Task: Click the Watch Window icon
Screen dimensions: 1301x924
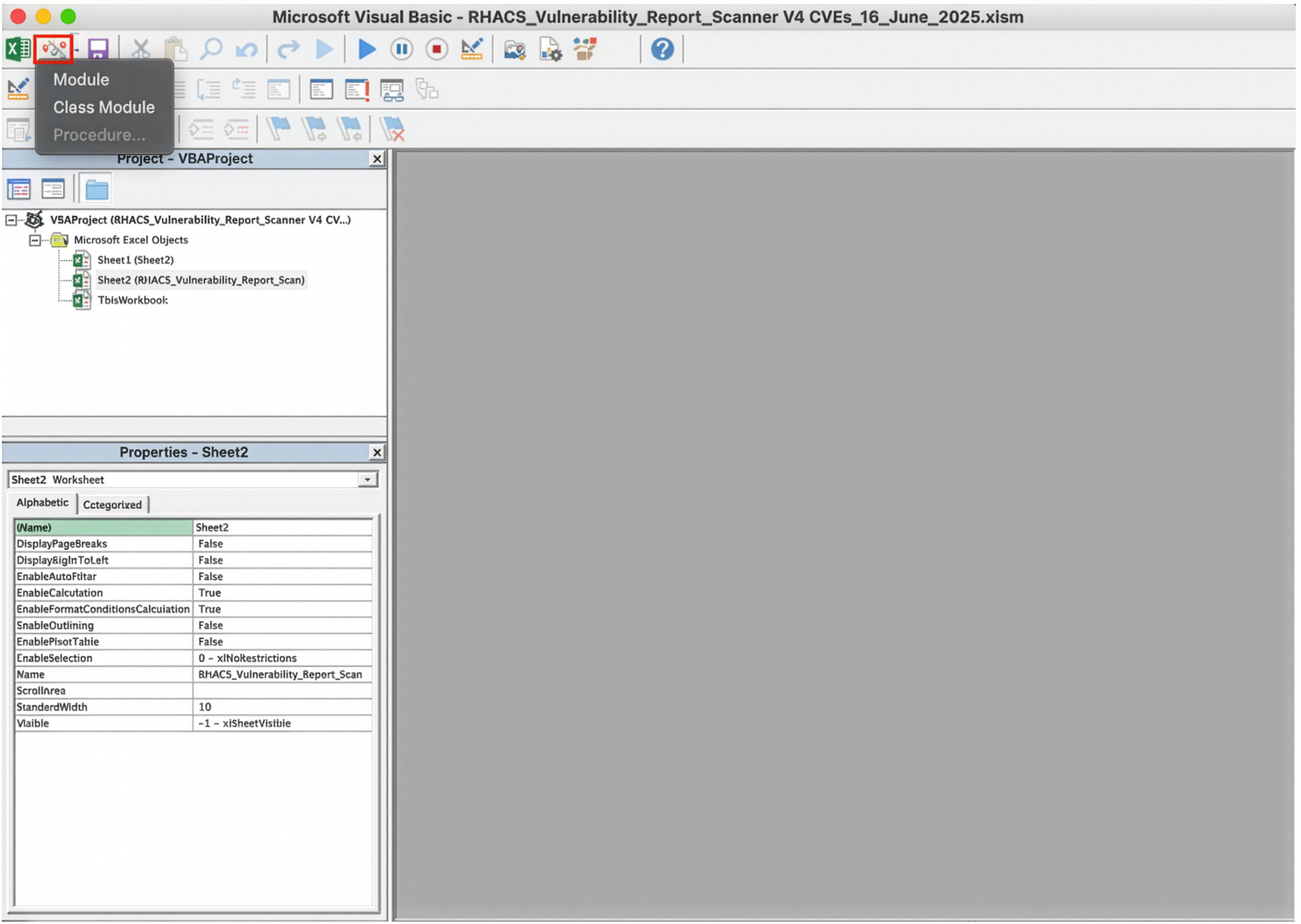Action: 393,90
